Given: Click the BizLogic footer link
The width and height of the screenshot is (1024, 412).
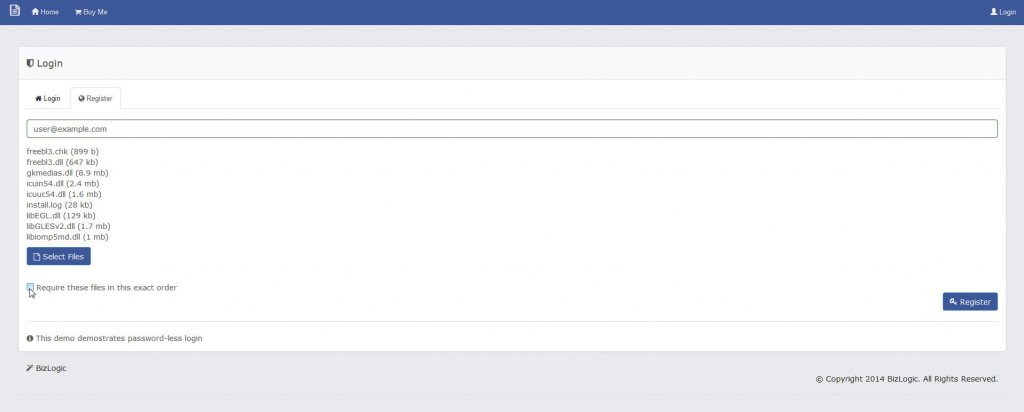Looking at the screenshot, I should (51, 368).
